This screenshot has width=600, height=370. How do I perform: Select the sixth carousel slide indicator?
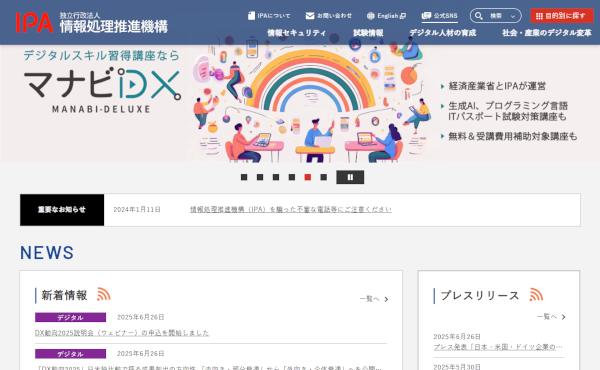(323, 177)
